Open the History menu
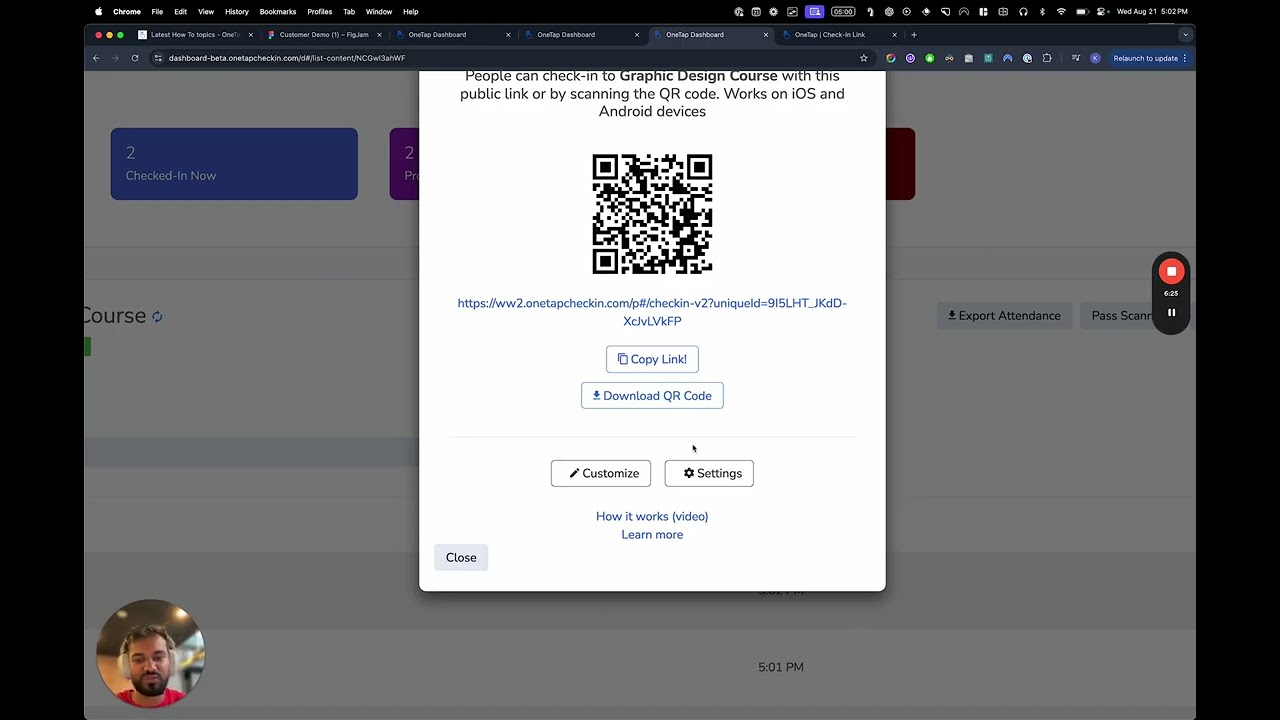 (x=237, y=12)
